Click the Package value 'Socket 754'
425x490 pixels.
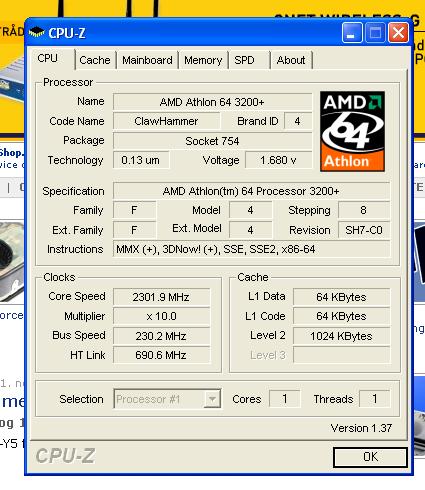tap(212, 141)
